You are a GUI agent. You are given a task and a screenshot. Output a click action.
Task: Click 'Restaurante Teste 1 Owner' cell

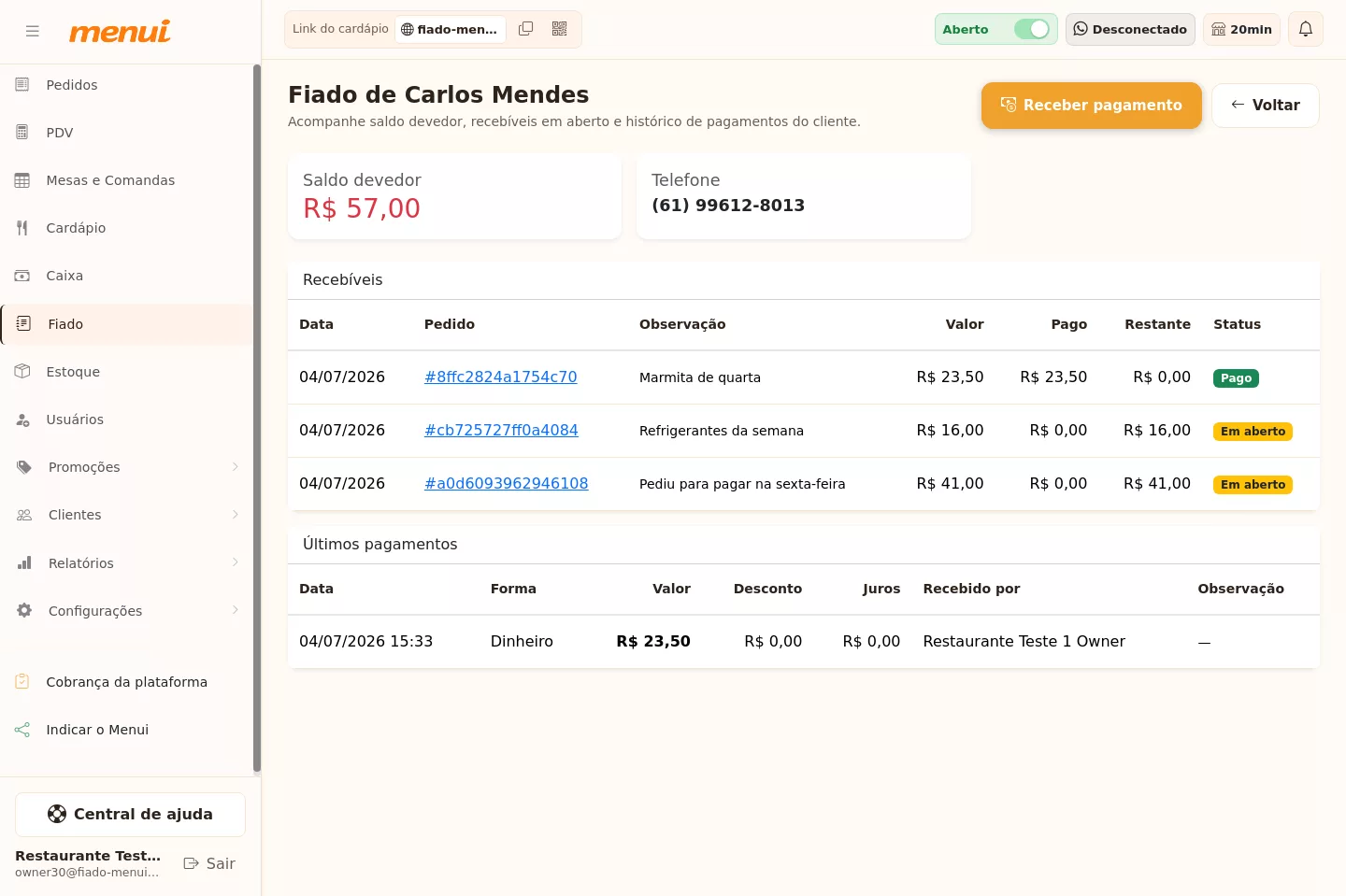click(1024, 641)
